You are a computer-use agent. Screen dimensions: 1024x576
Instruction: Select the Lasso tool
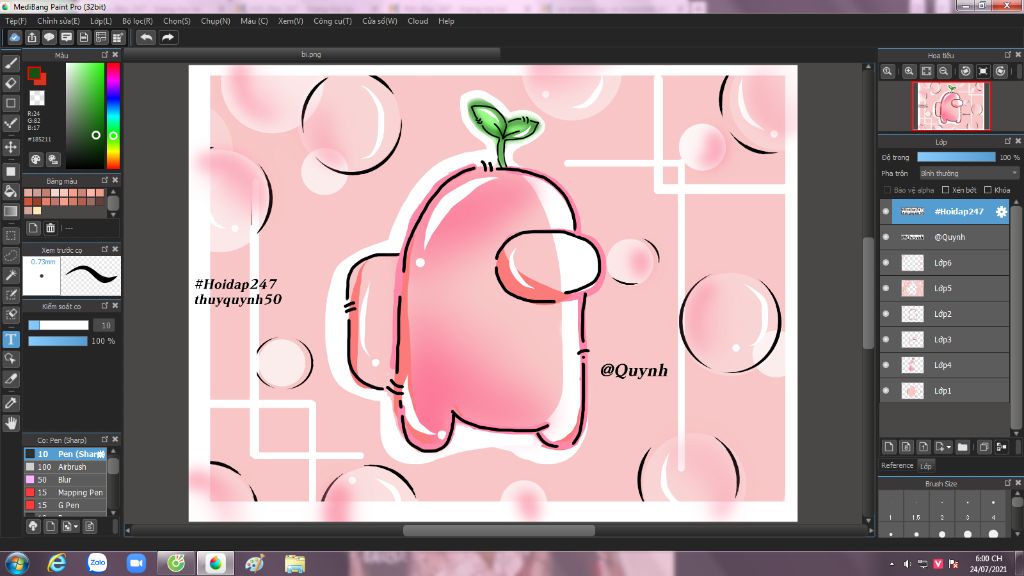10,255
